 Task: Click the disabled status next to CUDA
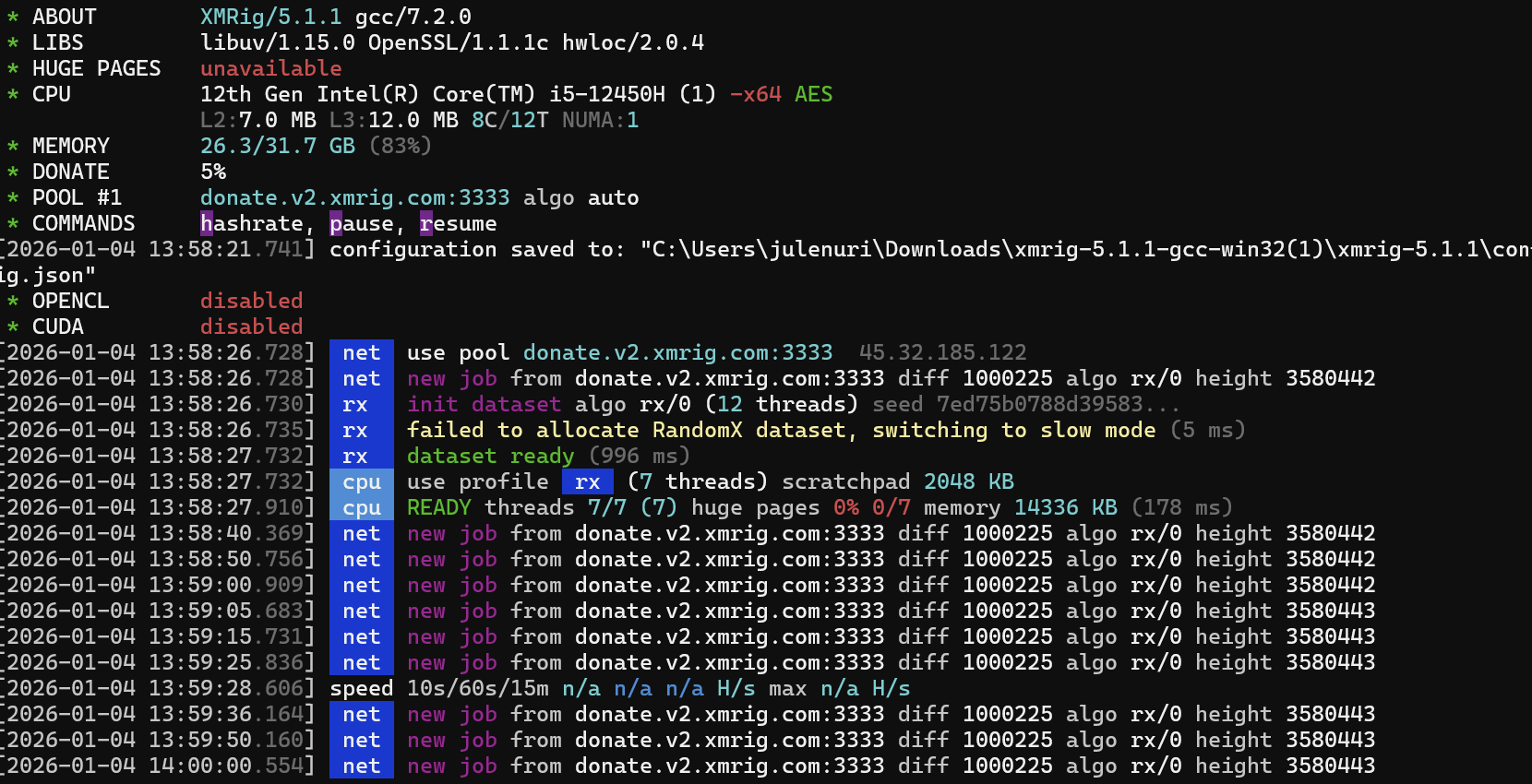point(251,327)
